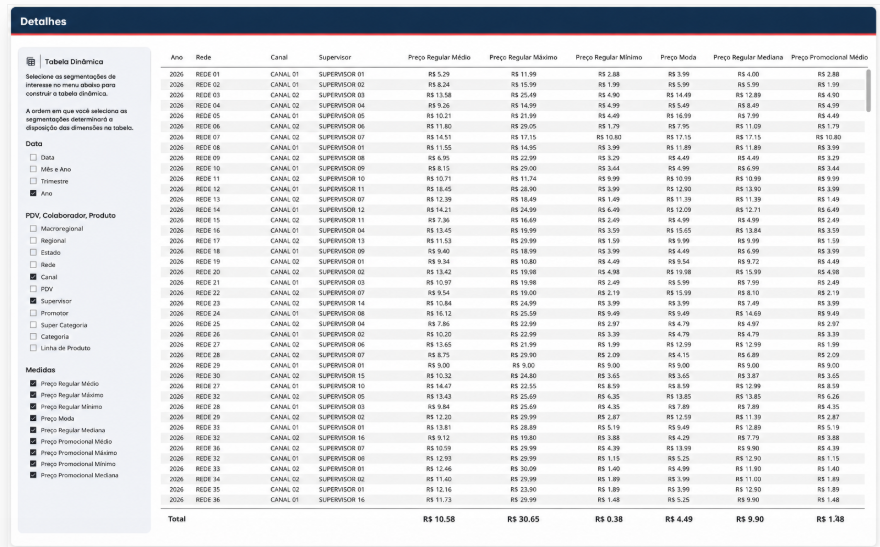Image resolution: width=880 pixels, height=547 pixels.
Task: Enable the Promotor checkbox
Action: tap(33, 313)
